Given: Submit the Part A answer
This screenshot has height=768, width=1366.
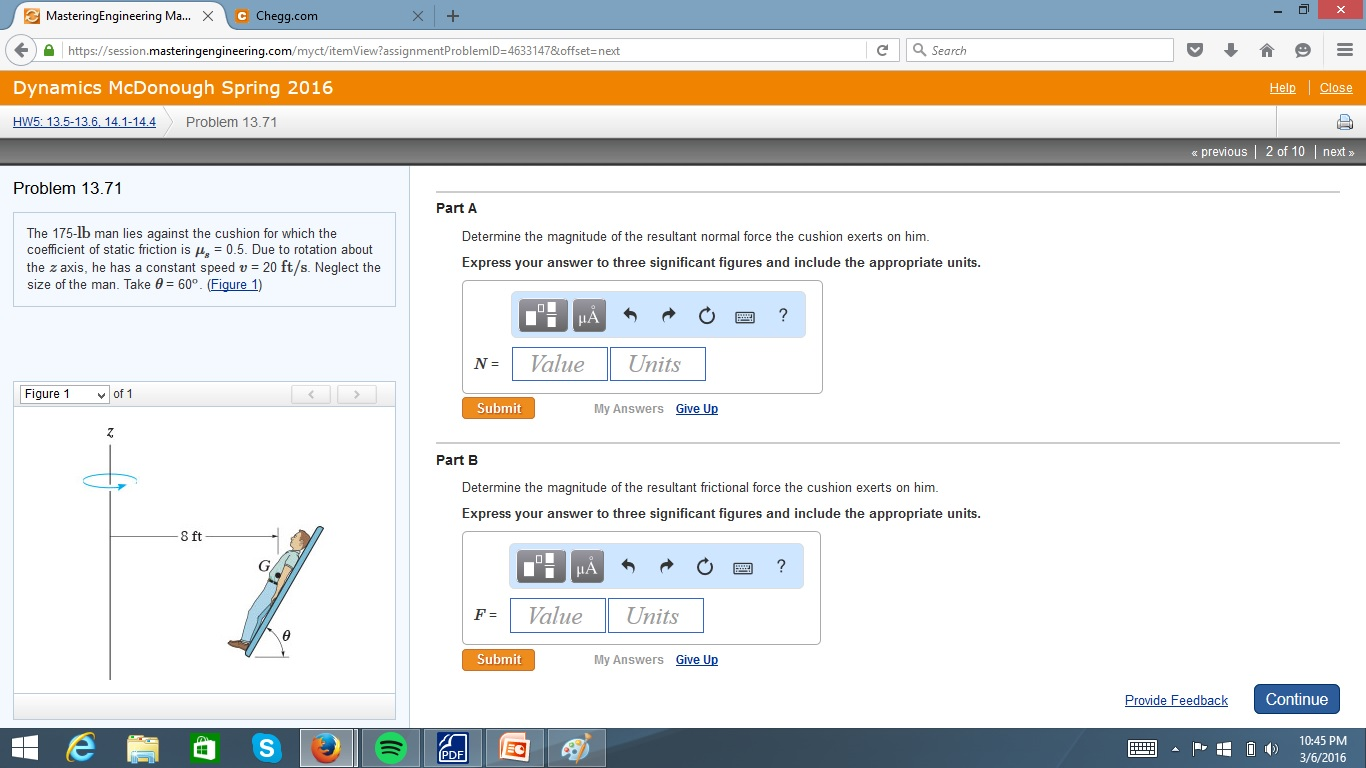Looking at the screenshot, I should 497,408.
